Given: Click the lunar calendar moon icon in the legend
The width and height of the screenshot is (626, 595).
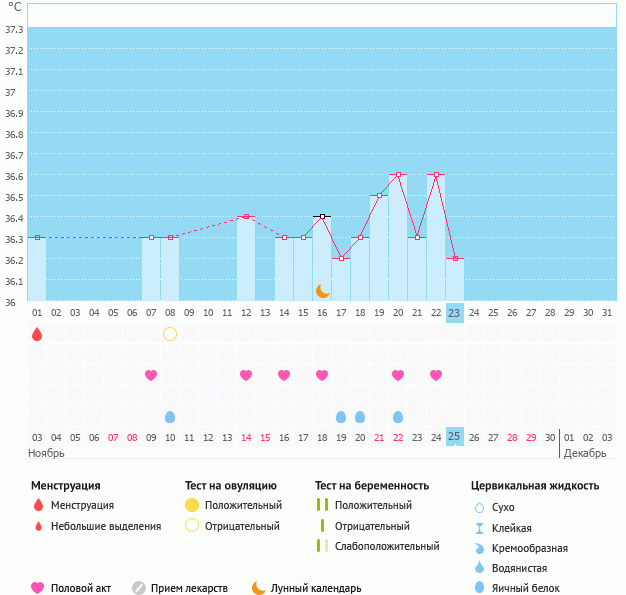Looking at the screenshot, I should click(259, 588).
